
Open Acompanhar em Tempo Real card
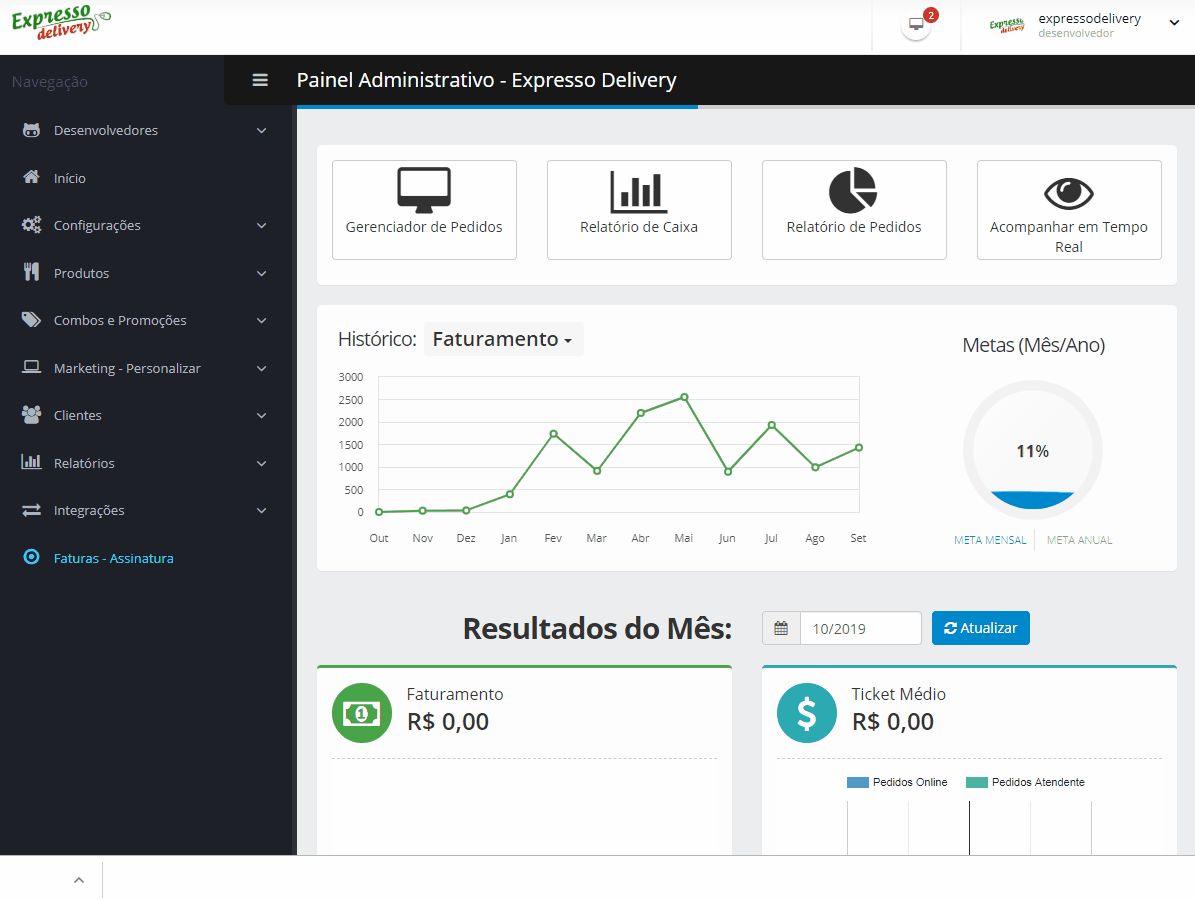pyautogui.click(x=1068, y=210)
